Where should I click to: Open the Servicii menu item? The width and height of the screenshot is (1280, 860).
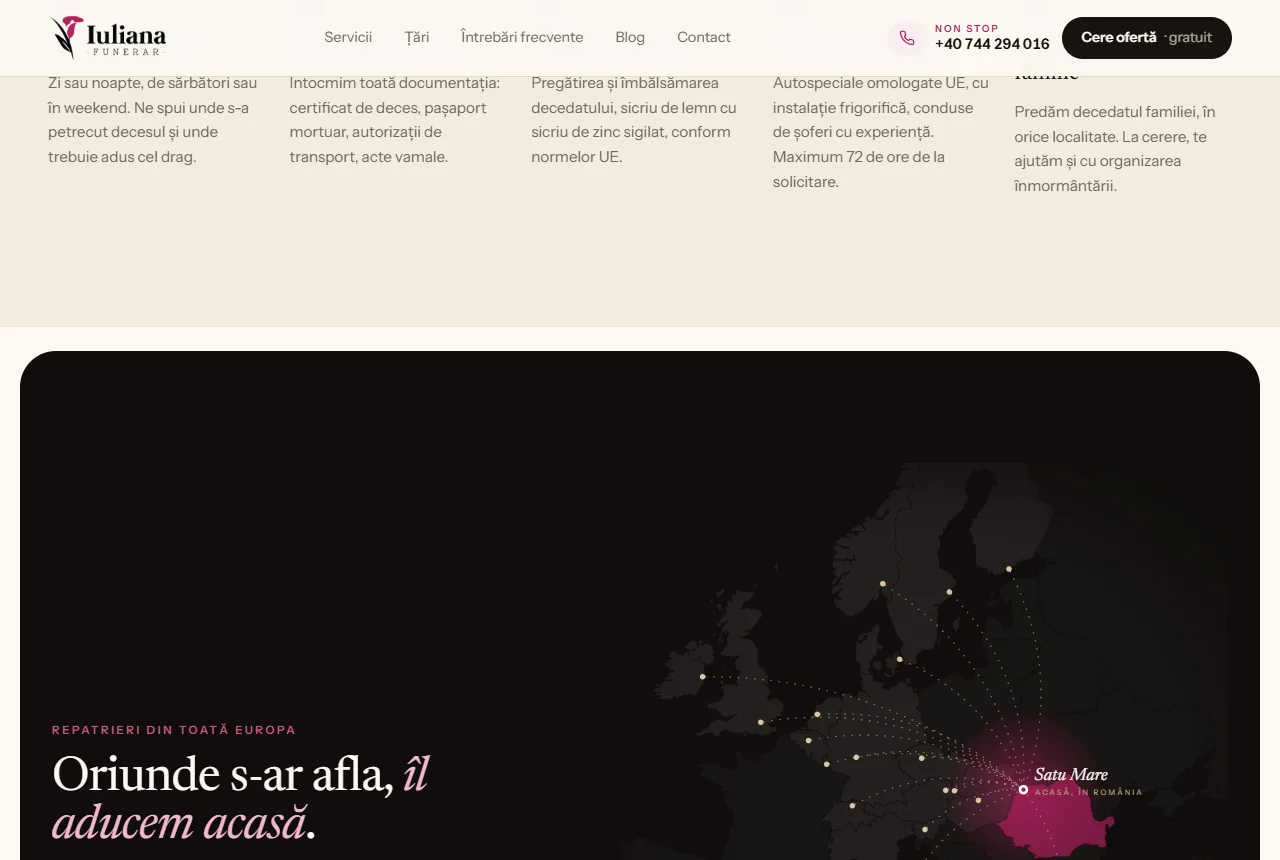click(348, 37)
